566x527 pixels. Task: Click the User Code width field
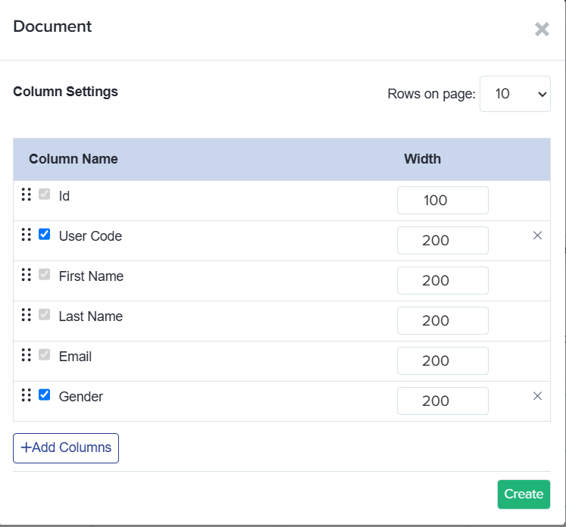coord(443,240)
